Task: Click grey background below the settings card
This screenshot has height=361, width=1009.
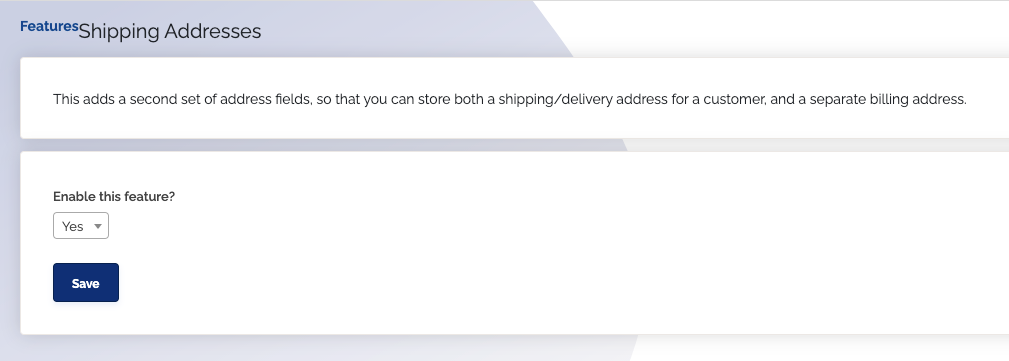Action: click(x=322, y=348)
